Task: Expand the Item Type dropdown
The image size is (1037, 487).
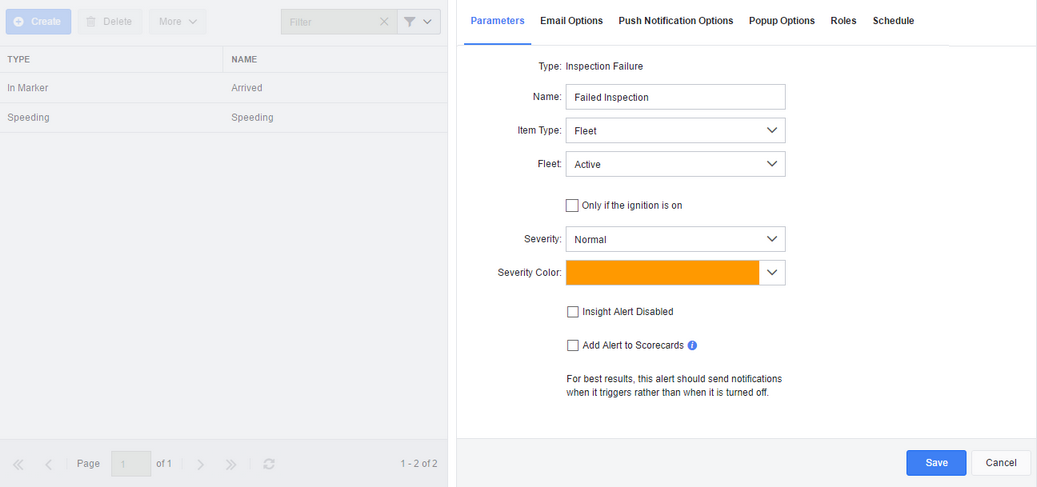Action: click(x=676, y=130)
